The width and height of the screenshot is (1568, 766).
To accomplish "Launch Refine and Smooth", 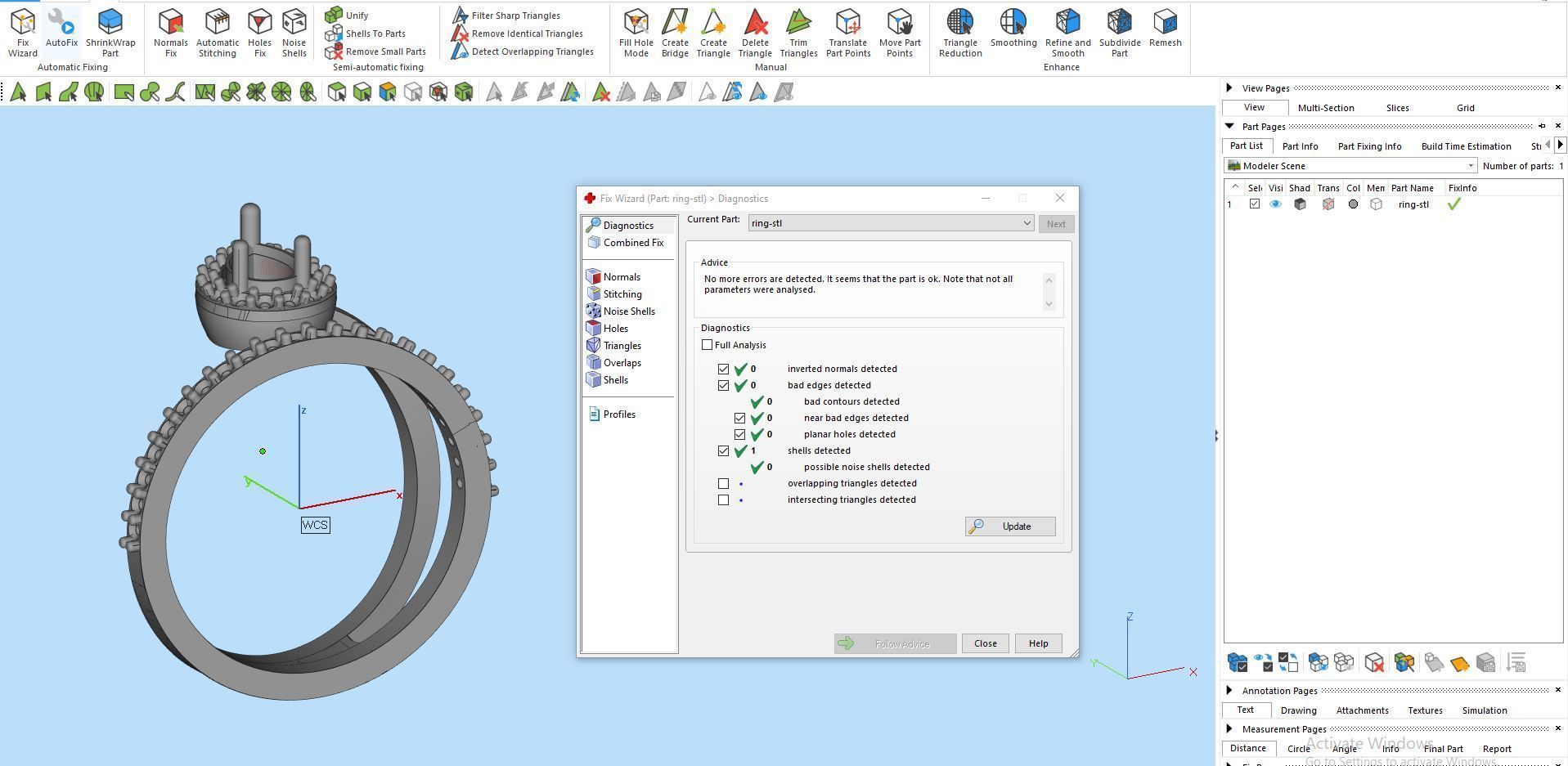I will [x=1067, y=34].
